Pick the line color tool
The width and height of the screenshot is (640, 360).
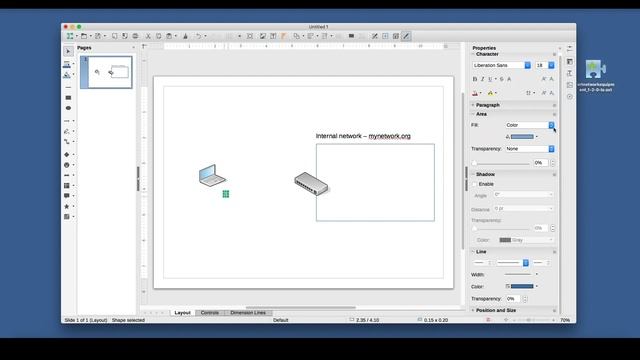[67, 64]
